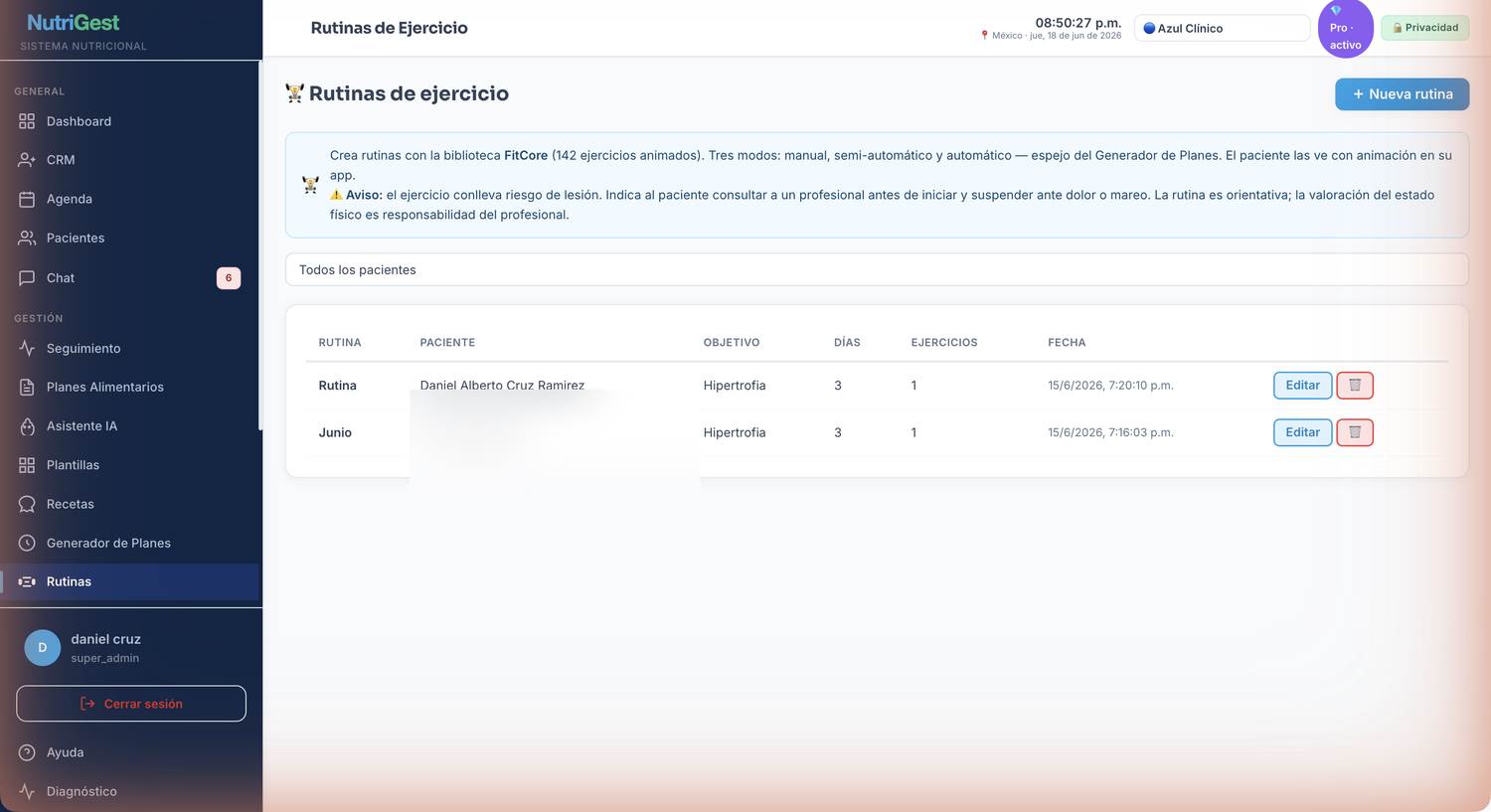The width and height of the screenshot is (1491, 812).
Task: Click the super_admin role label
Action: [x=104, y=658]
